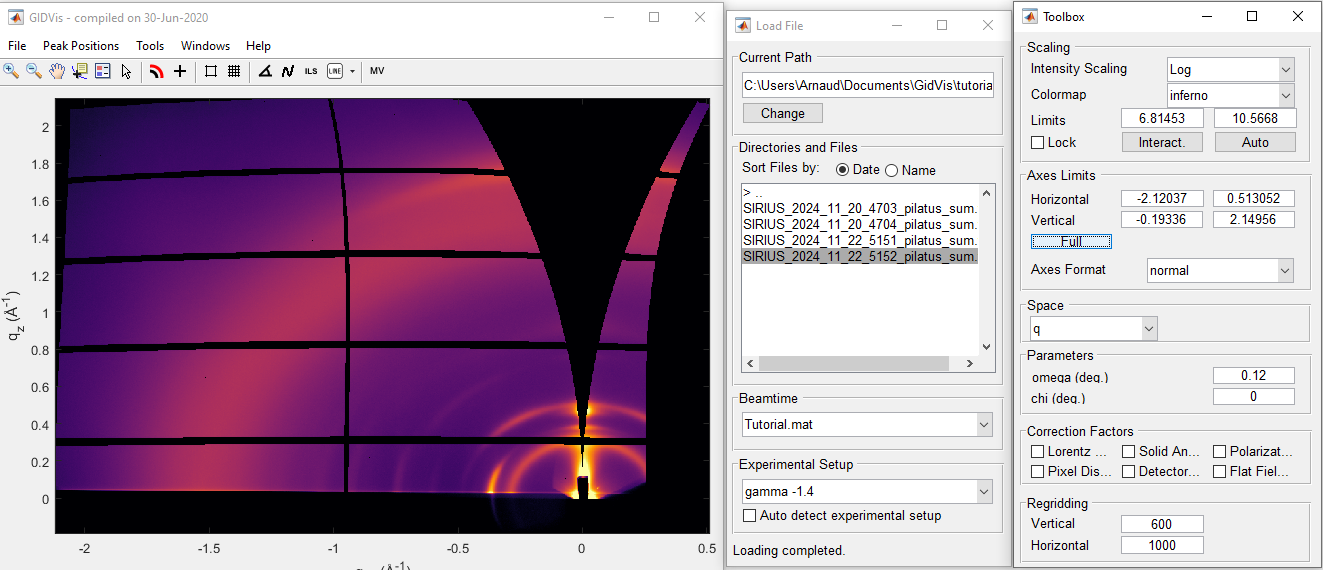Open the Tools menu
This screenshot has width=1323, height=570.
[x=150, y=46]
